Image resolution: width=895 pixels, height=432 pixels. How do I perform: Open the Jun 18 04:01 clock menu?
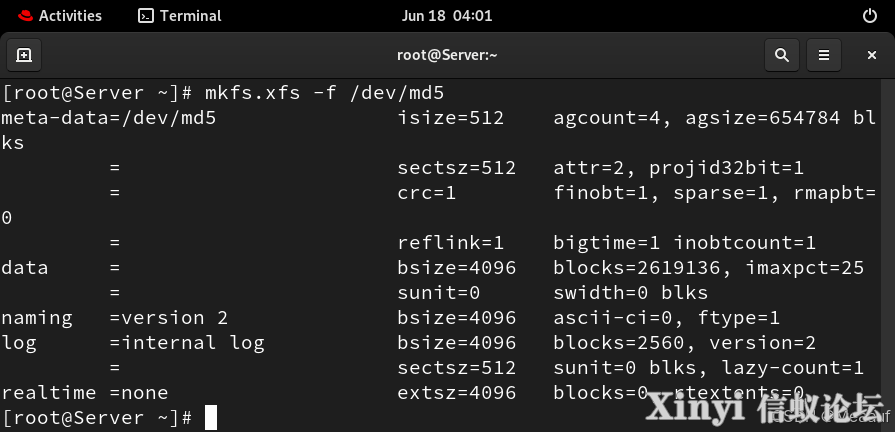(447, 16)
